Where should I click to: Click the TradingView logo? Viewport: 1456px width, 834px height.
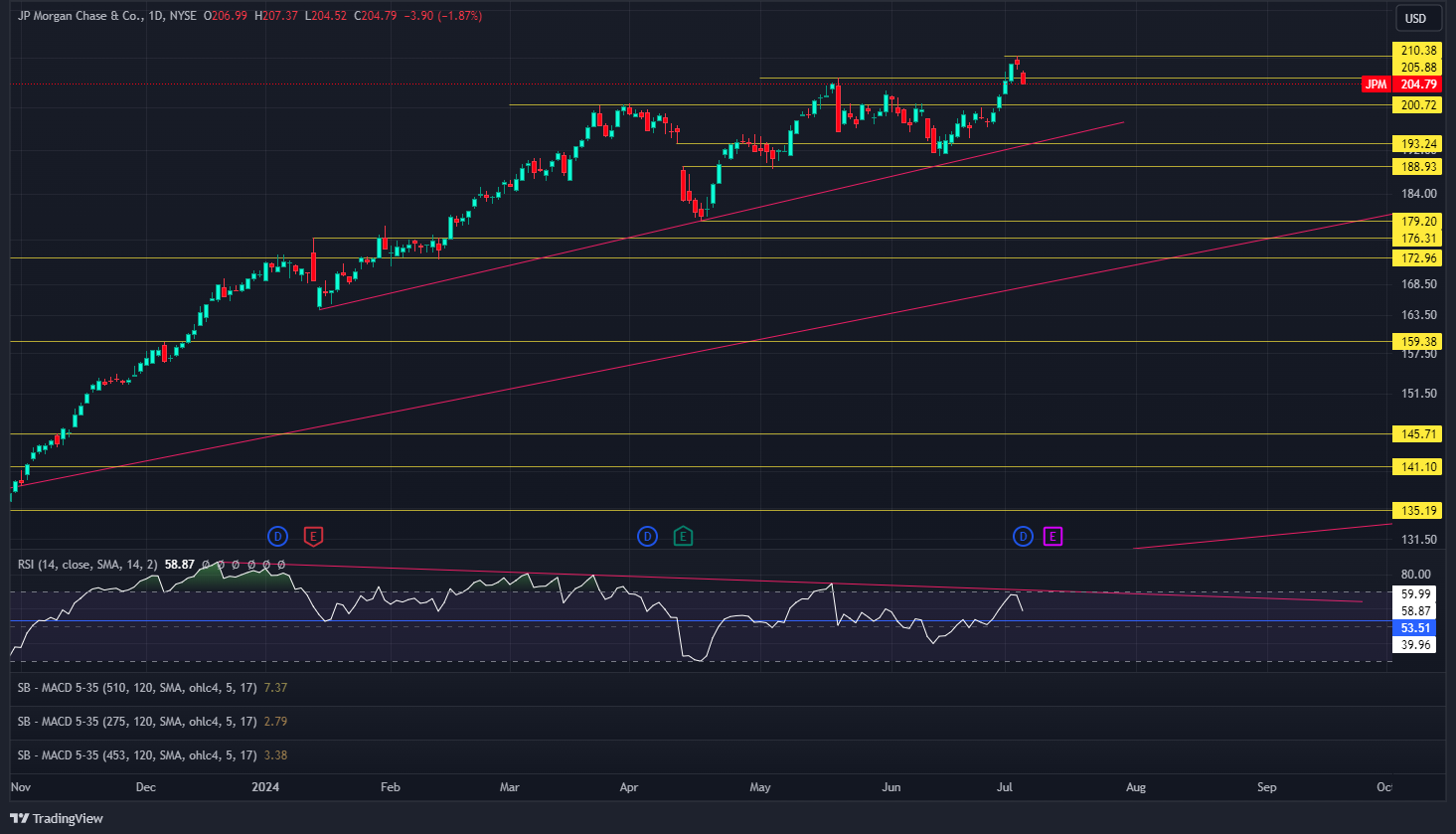57,818
